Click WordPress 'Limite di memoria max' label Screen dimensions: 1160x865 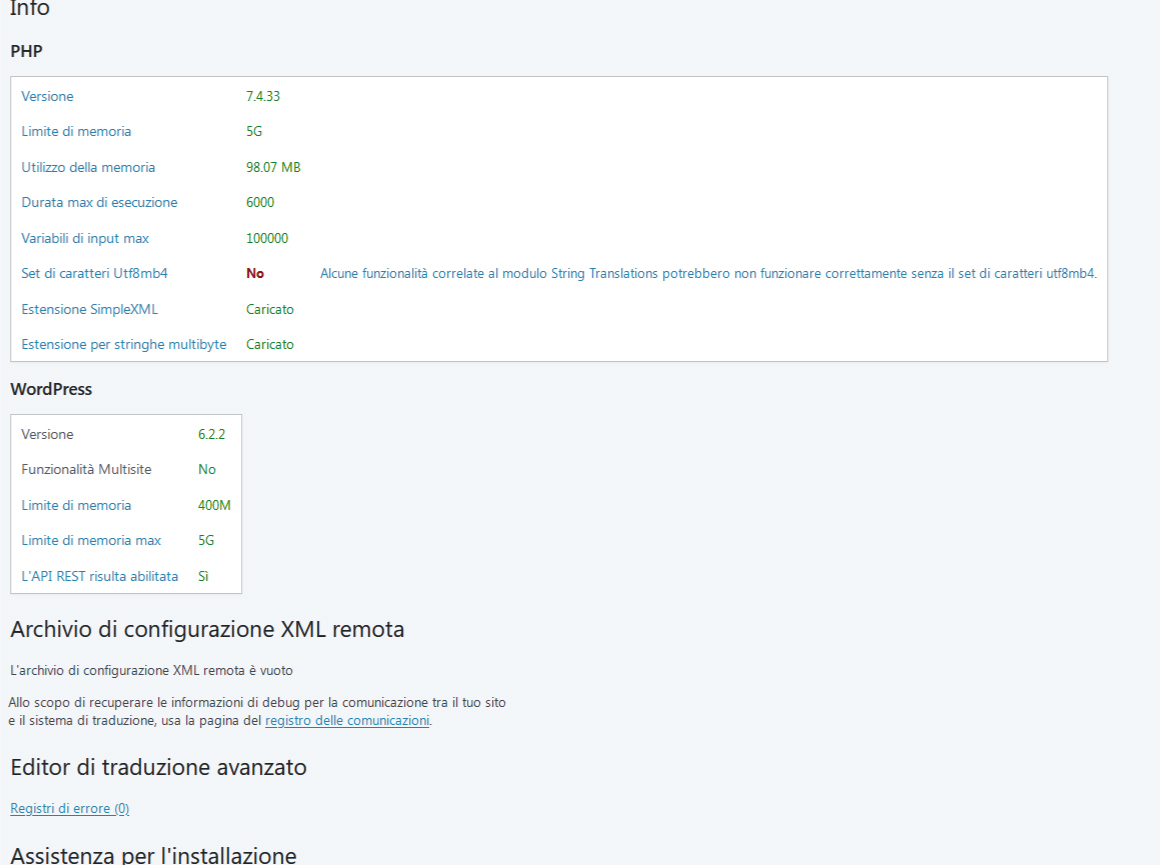tap(91, 540)
